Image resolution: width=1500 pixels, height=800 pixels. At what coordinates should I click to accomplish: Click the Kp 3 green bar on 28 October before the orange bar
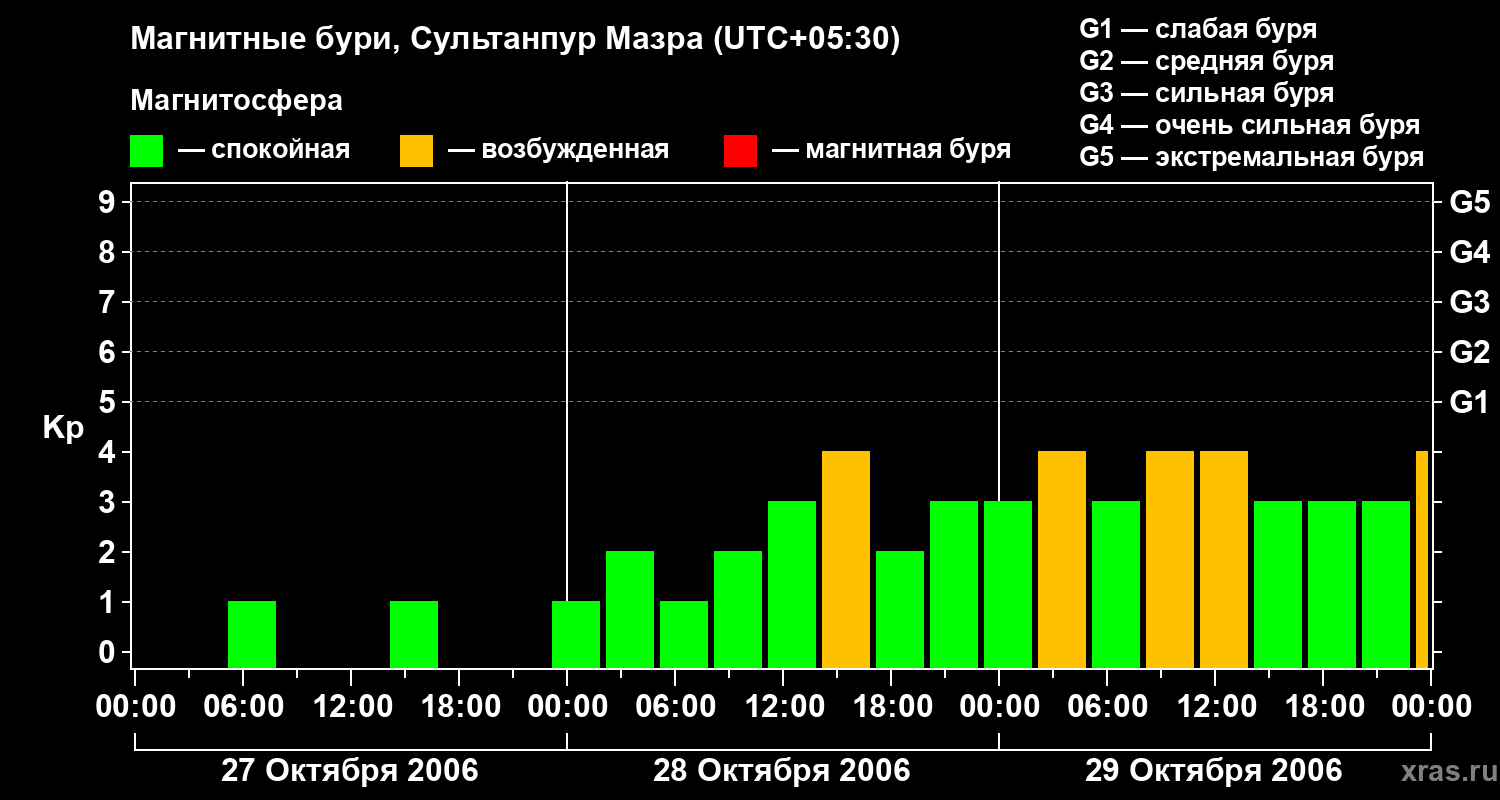click(x=792, y=585)
